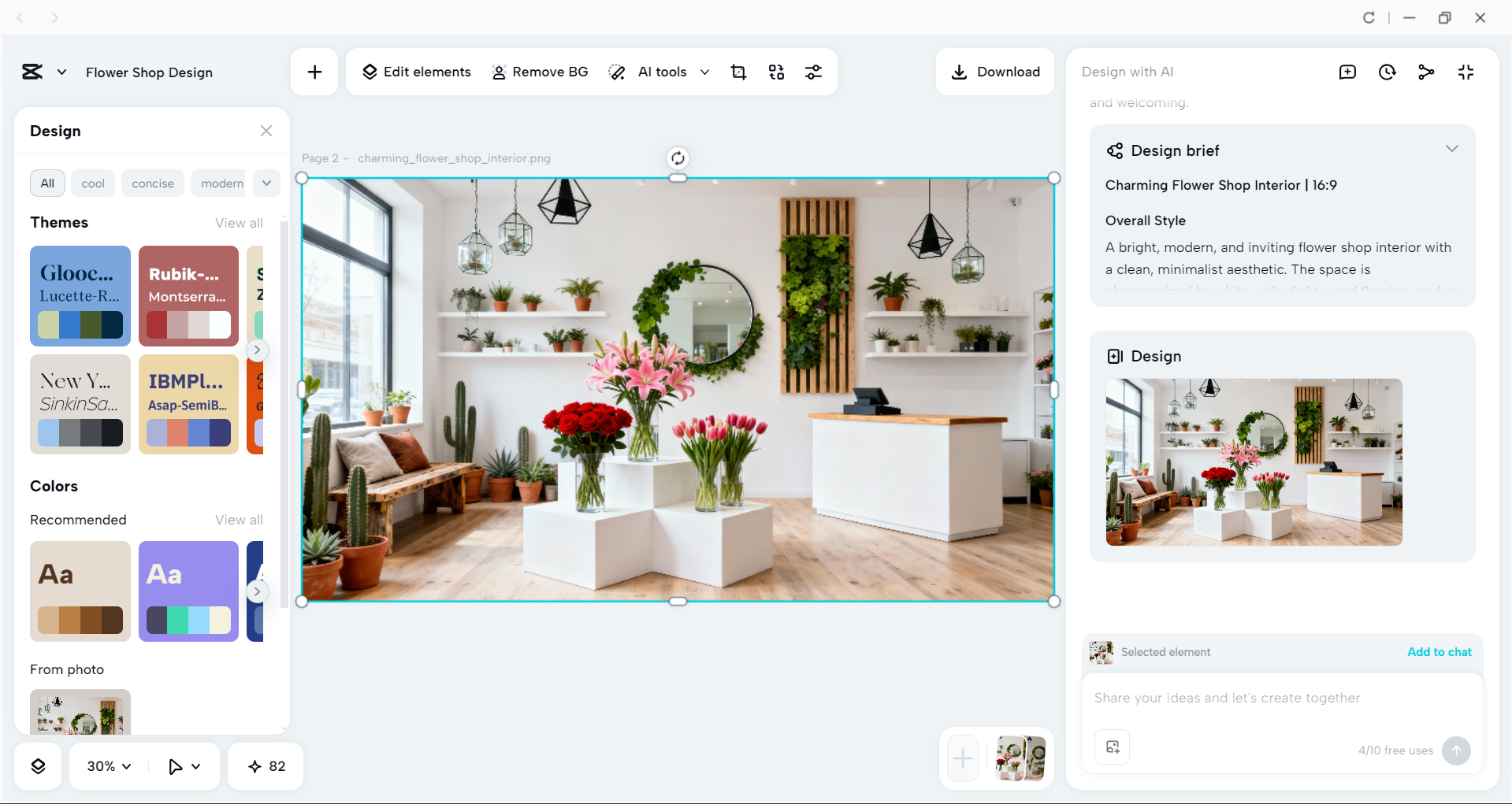Click the Remove BG tool
1512x804 pixels.
pos(540,72)
